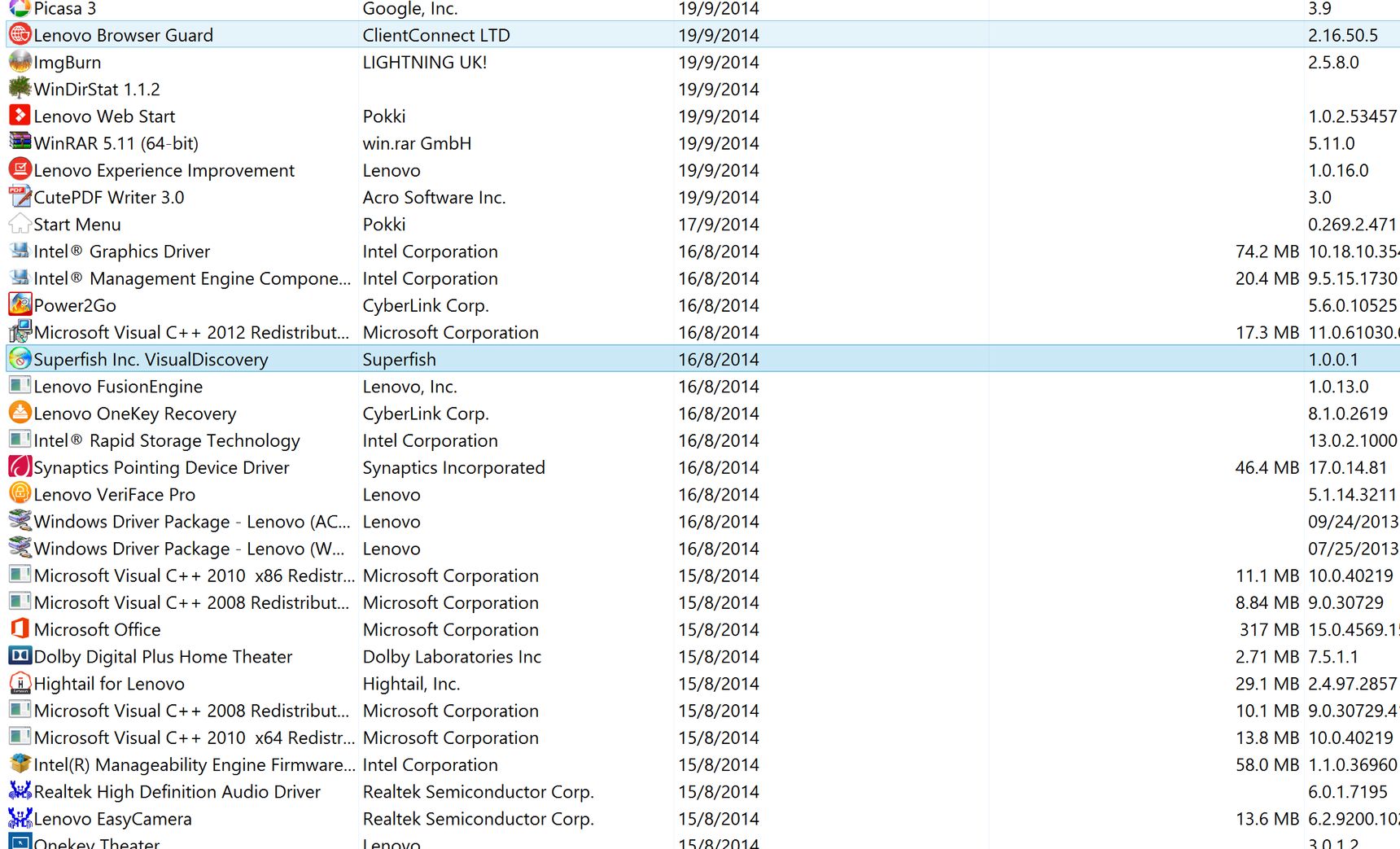This screenshot has height=849, width=1400.
Task: Click the ImgBurn disc icon
Action: tap(20, 62)
